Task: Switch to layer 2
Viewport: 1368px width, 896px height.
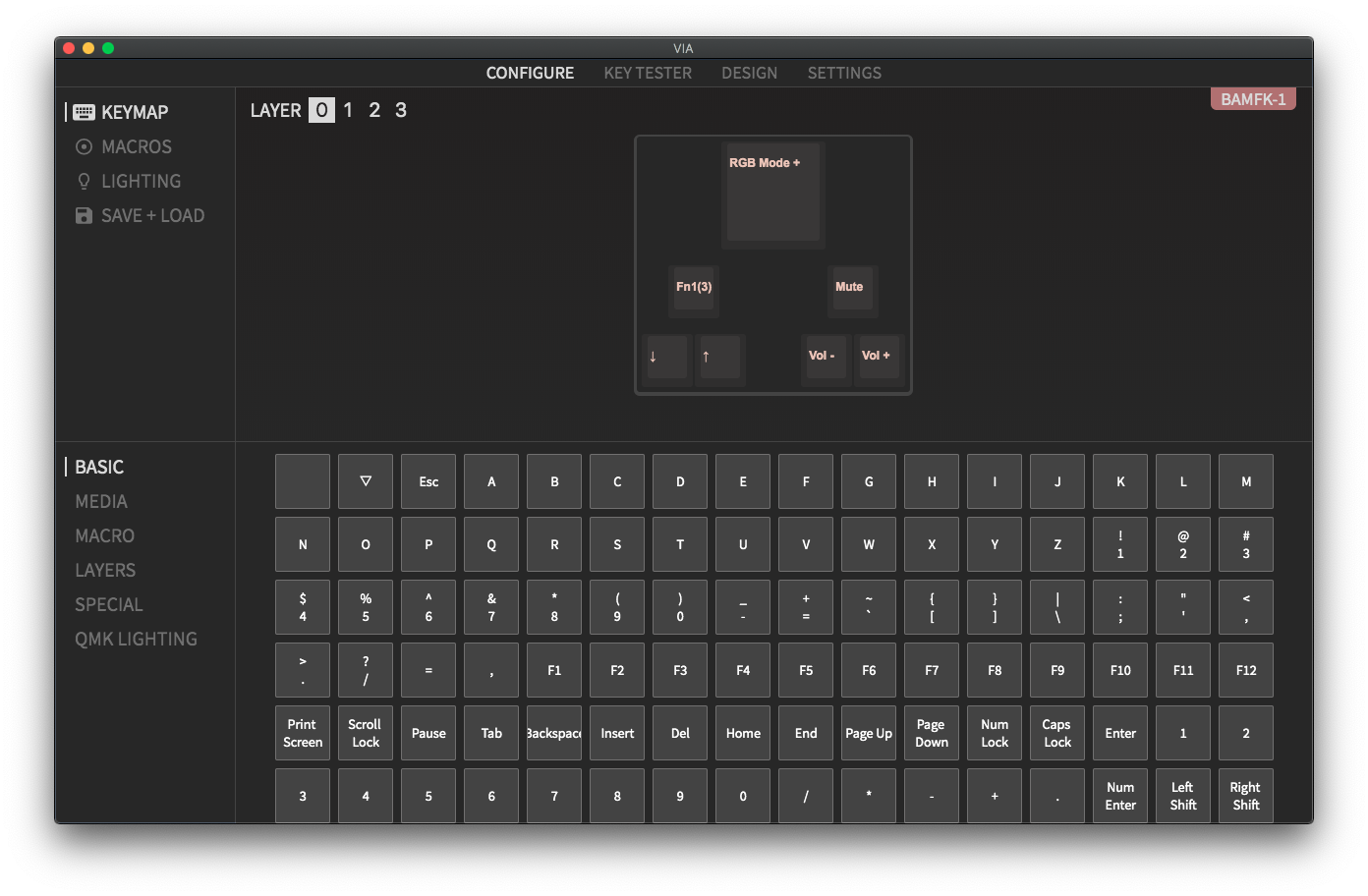Action: click(374, 110)
